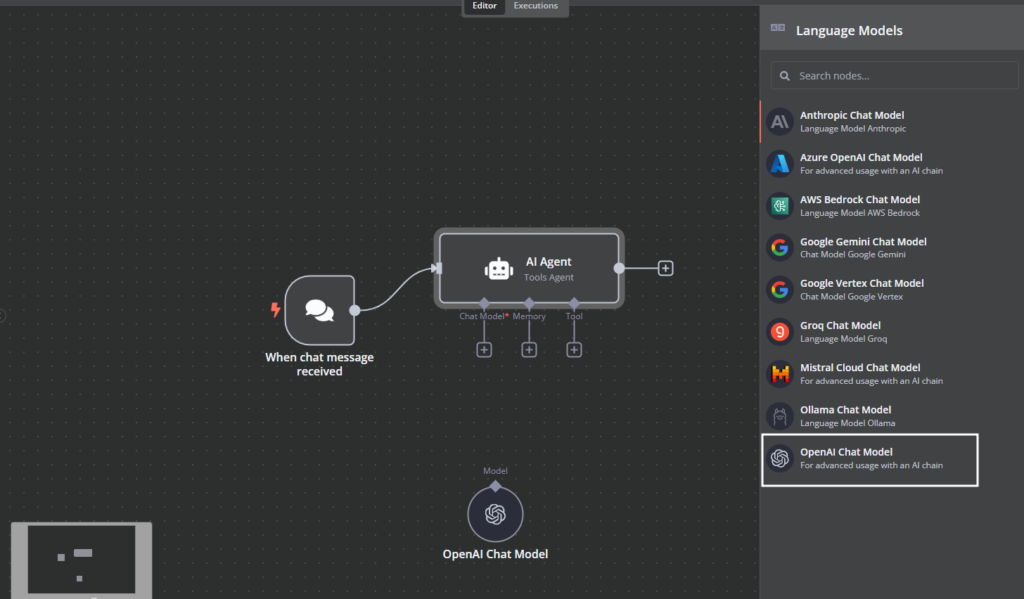Click the AI Agent output connector dot
Viewport: 1024px width, 599px height.
(618, 268)
